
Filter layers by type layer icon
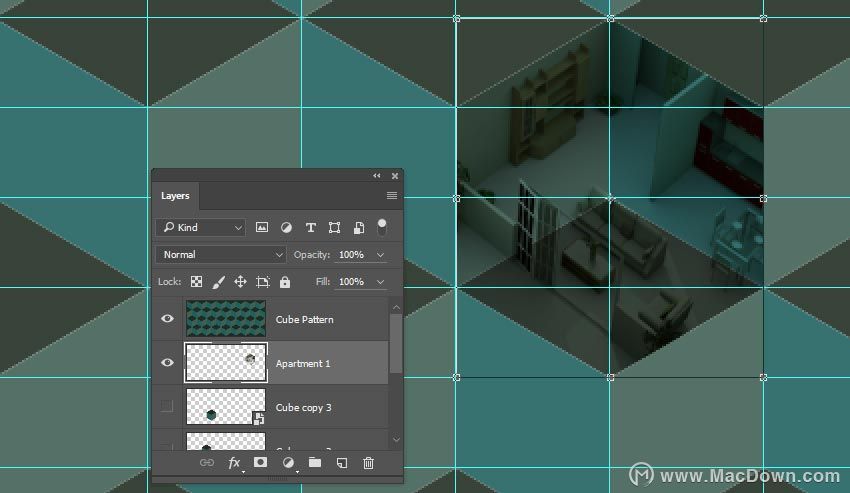coord(311,228)
